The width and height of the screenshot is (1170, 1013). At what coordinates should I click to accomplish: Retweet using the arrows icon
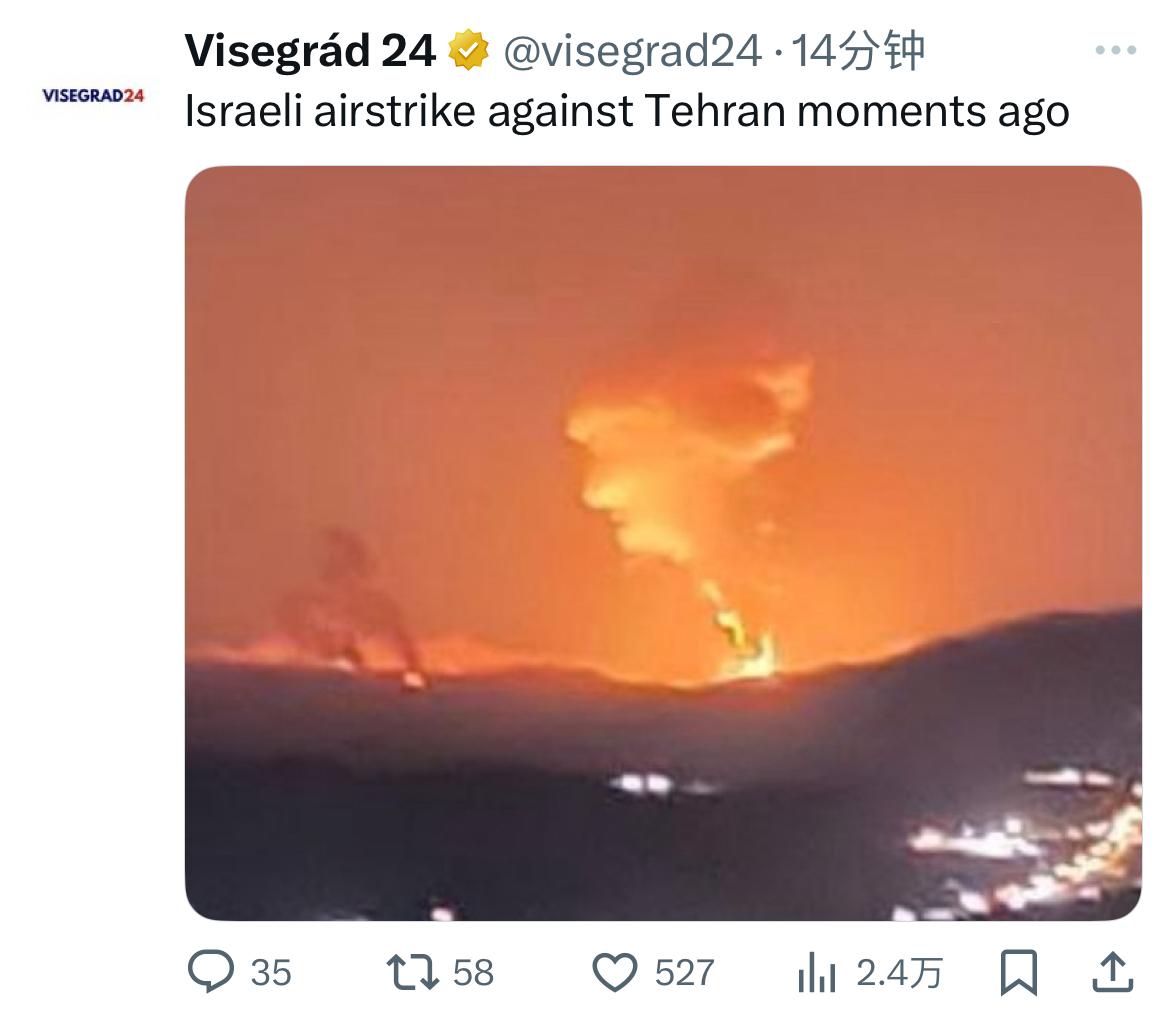tap(413, 972)
